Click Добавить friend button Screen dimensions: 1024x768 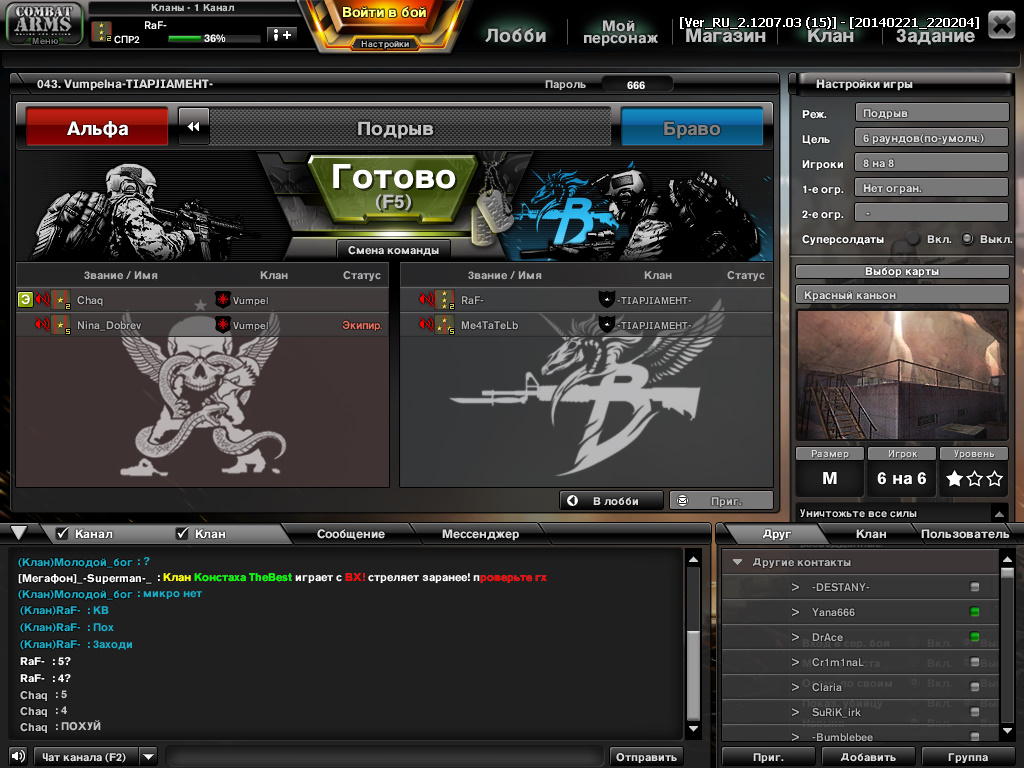point(868,757)
